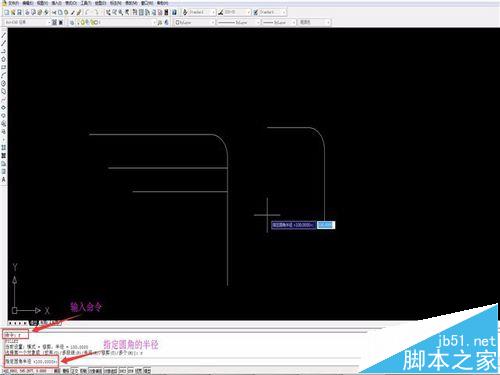Click the Dimension Style icon

point(220,12)
